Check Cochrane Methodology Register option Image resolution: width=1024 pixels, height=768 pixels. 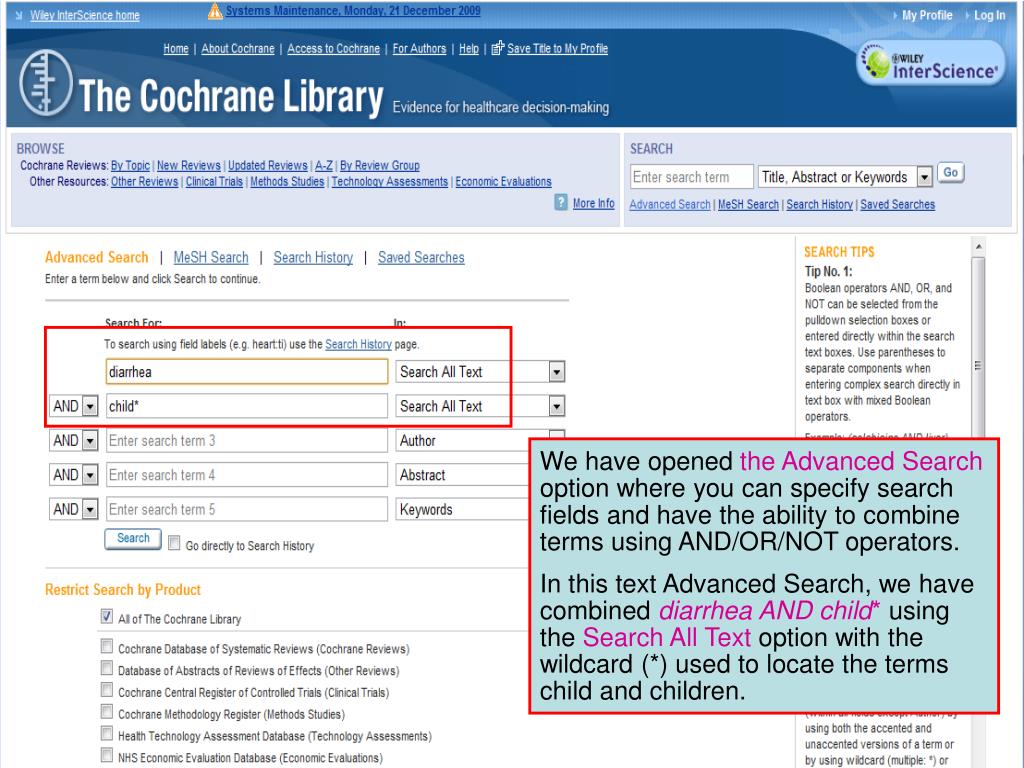107,712
